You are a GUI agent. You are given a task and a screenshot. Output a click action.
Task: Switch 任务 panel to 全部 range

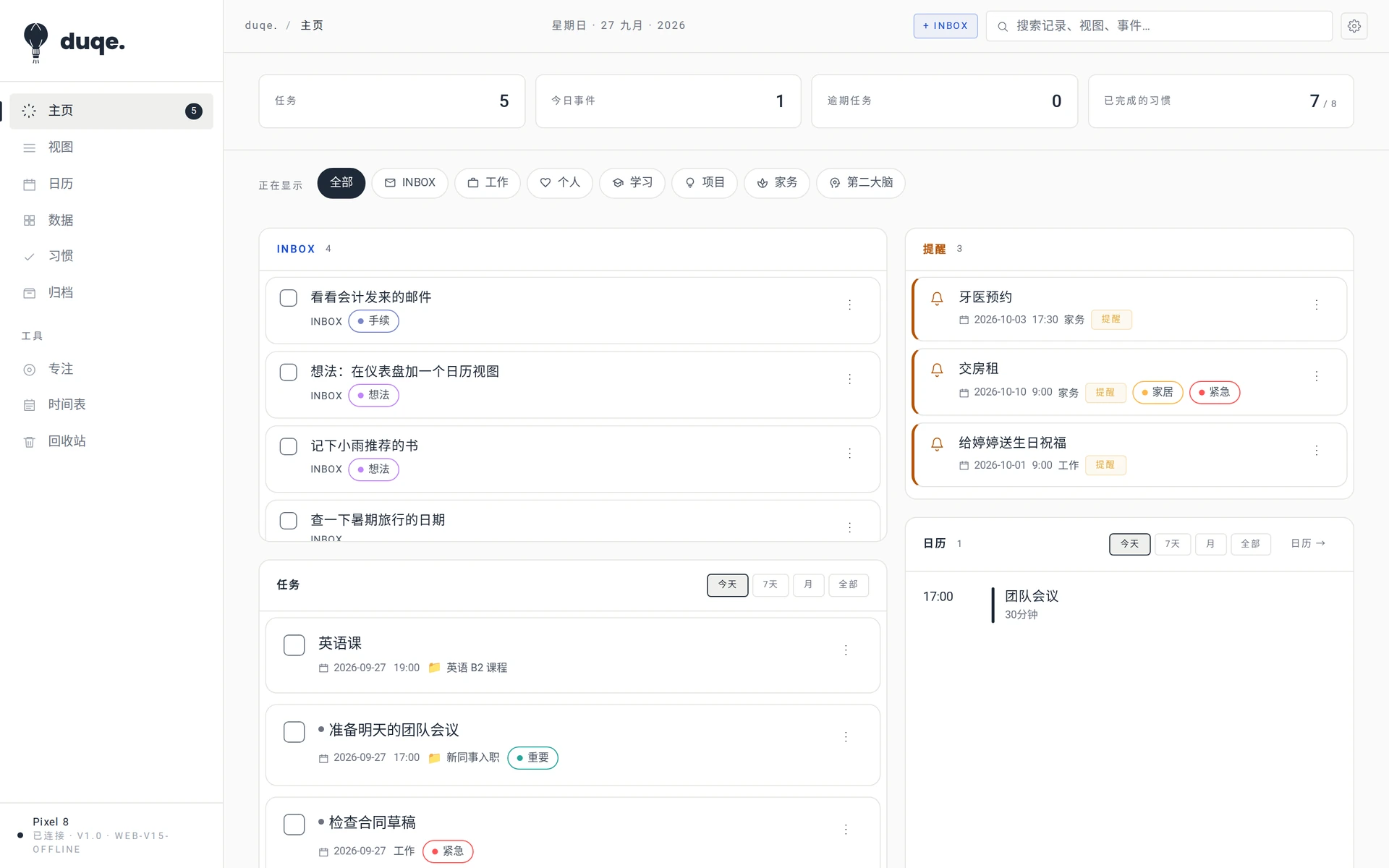pos(849,585)
